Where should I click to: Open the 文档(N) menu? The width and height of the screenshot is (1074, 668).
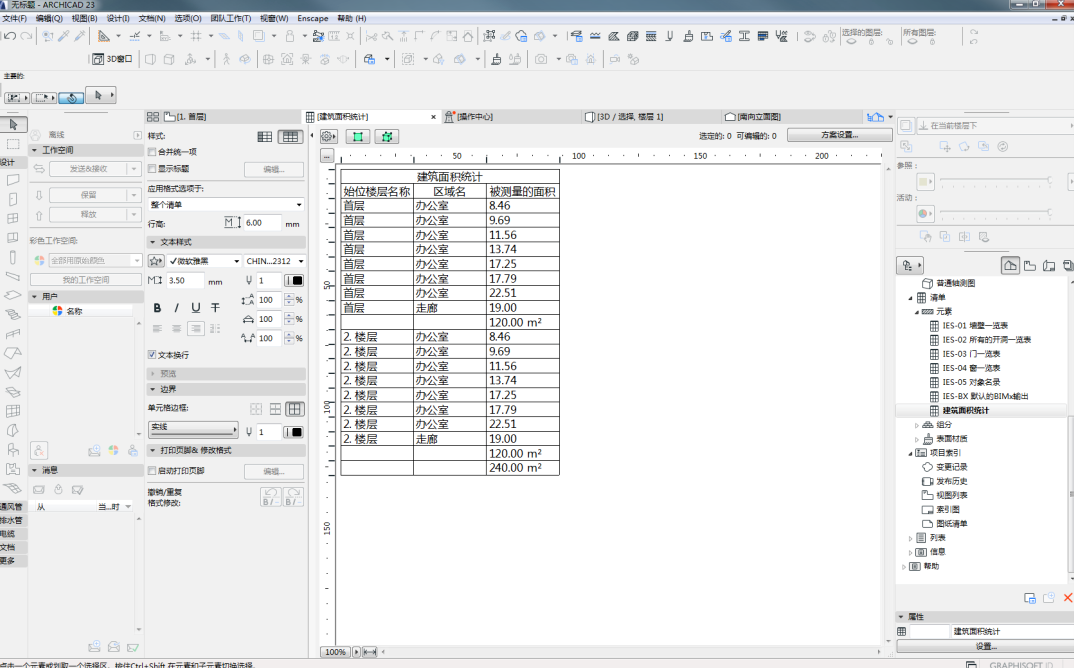(152, 18)
